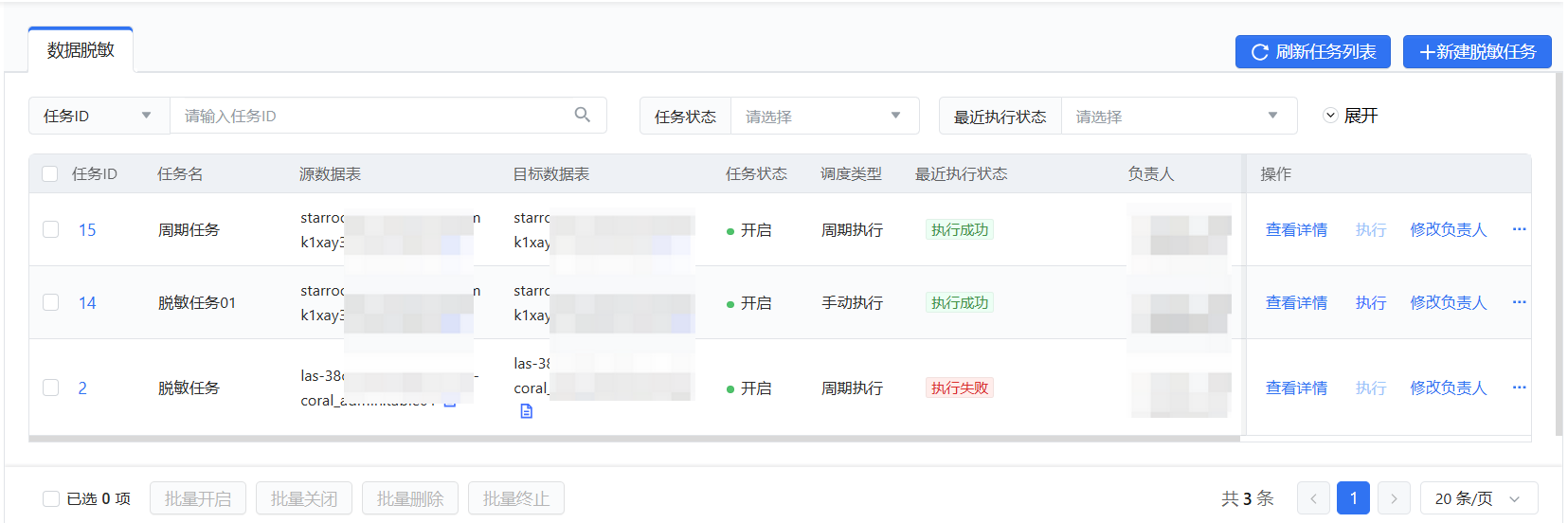This screenshot has height=523, width=1568.
Task: Click the 请输入任务ID input field
Action: [374, 116]
